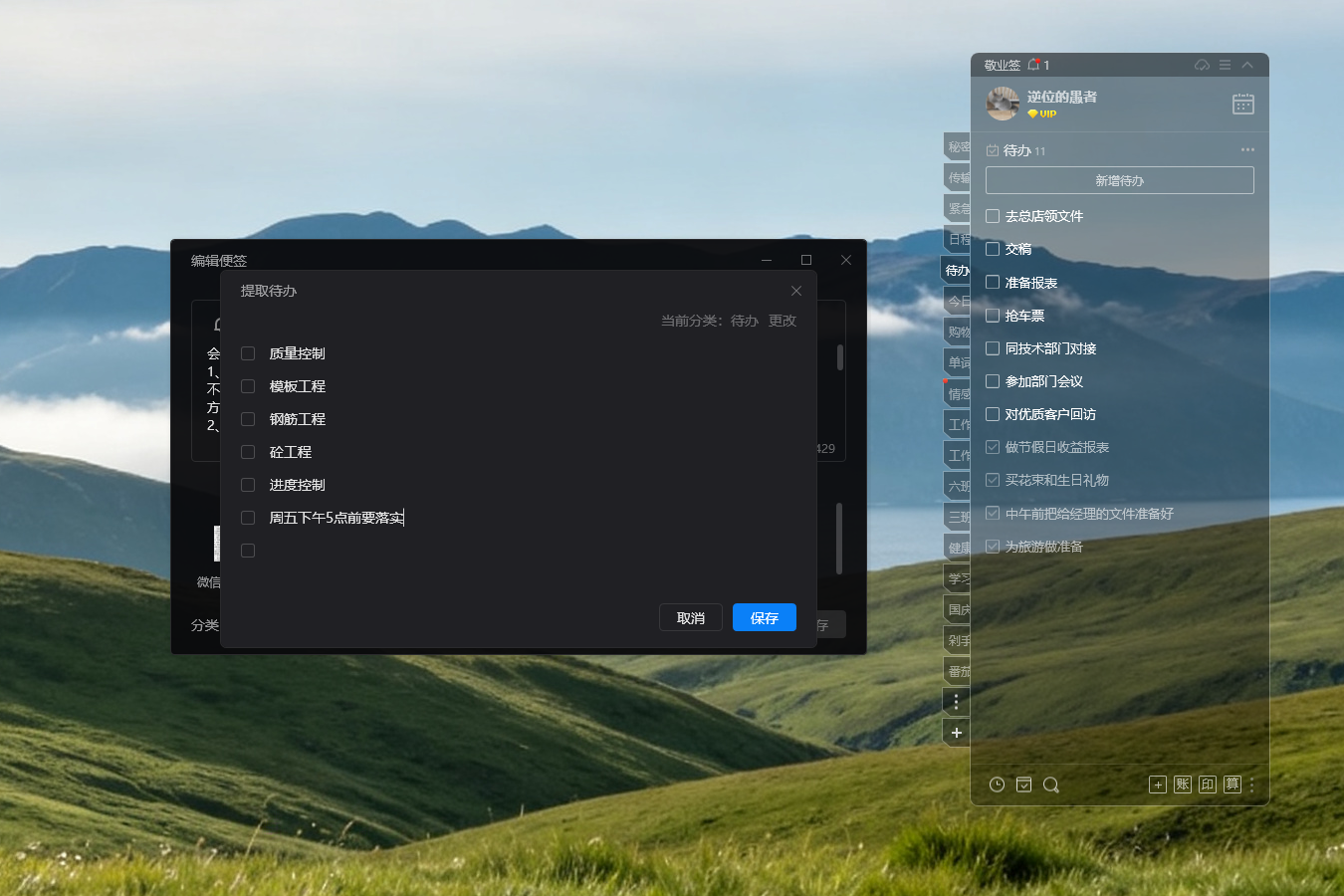Screen dimensions: 1344x896
Task: Click 更改 to change the current category
Action: [x=783, y=321]
